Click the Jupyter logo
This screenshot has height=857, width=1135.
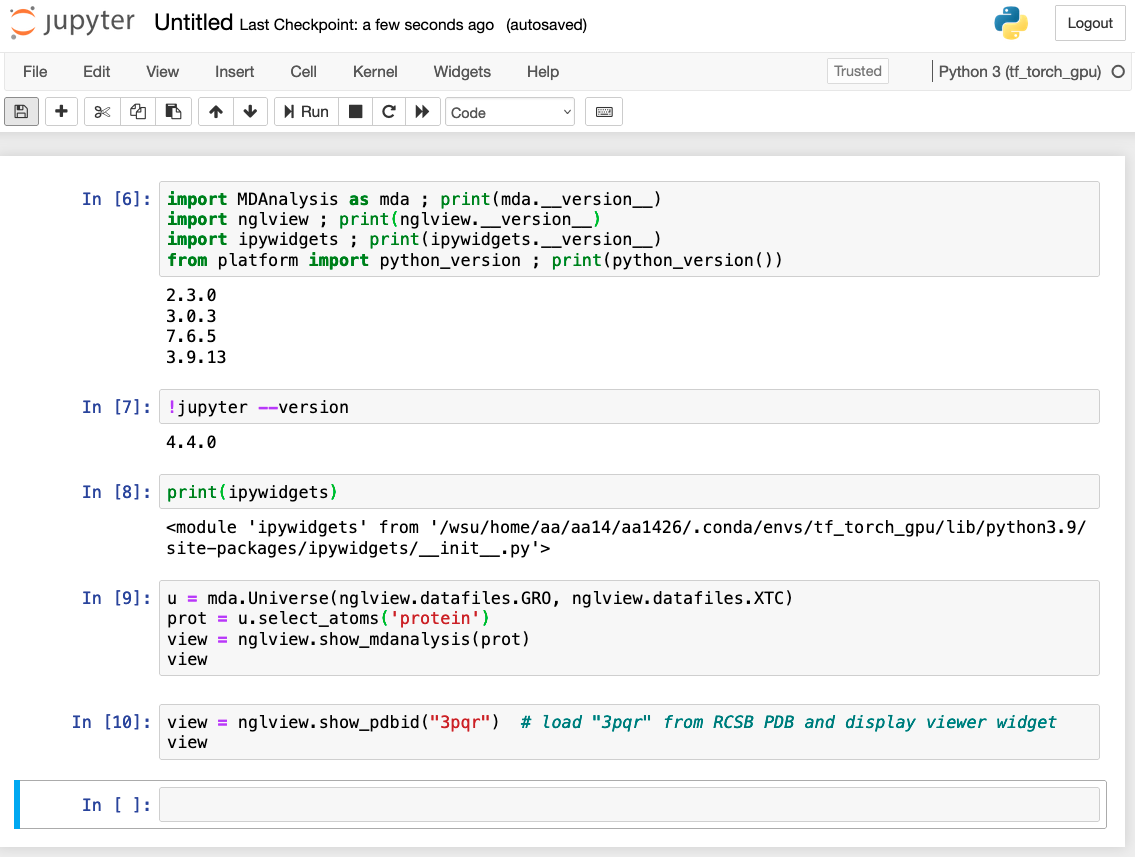(x=72, y=22)
